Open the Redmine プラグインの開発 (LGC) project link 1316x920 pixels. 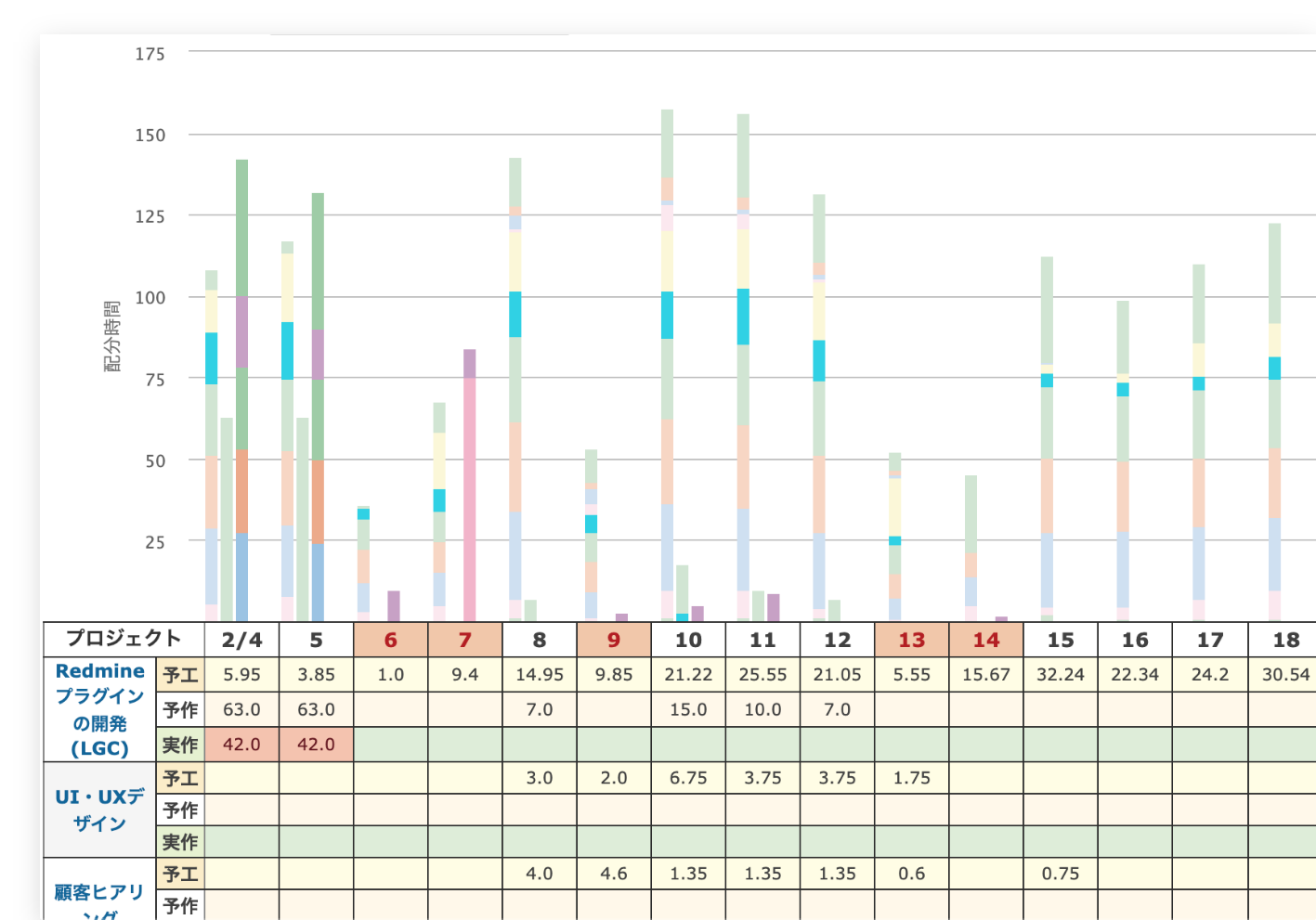coord(99,709)
